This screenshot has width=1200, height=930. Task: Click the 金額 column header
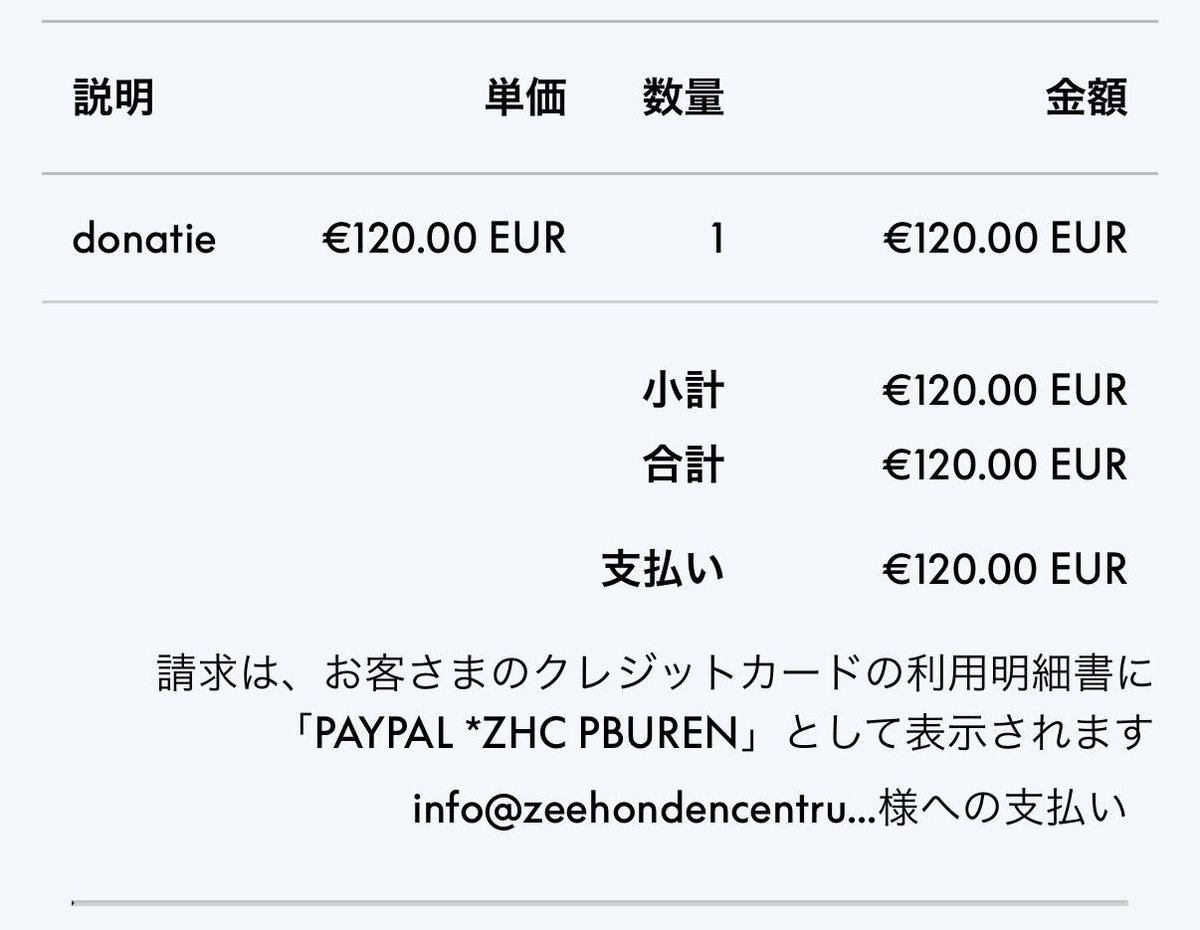tap(1087, 98)
